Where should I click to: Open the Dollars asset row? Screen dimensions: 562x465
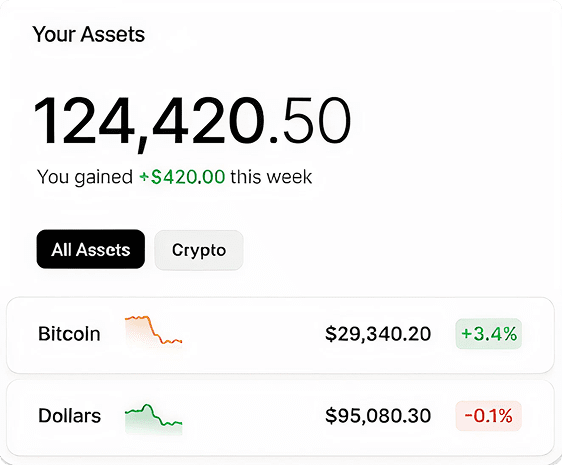point(280,417)
